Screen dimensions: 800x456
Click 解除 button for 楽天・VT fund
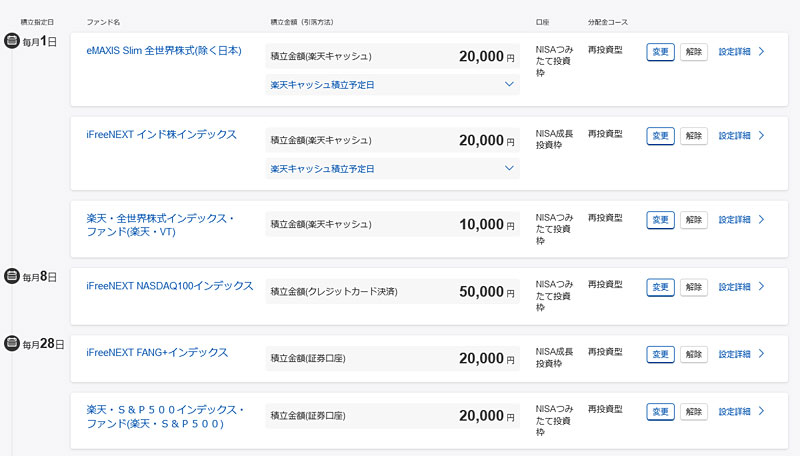694,220
